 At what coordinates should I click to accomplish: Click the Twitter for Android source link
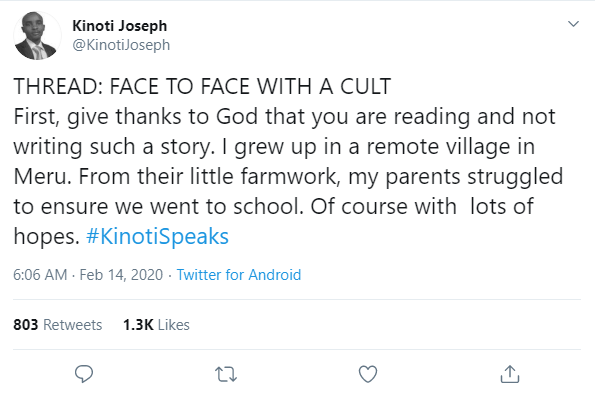239,274
